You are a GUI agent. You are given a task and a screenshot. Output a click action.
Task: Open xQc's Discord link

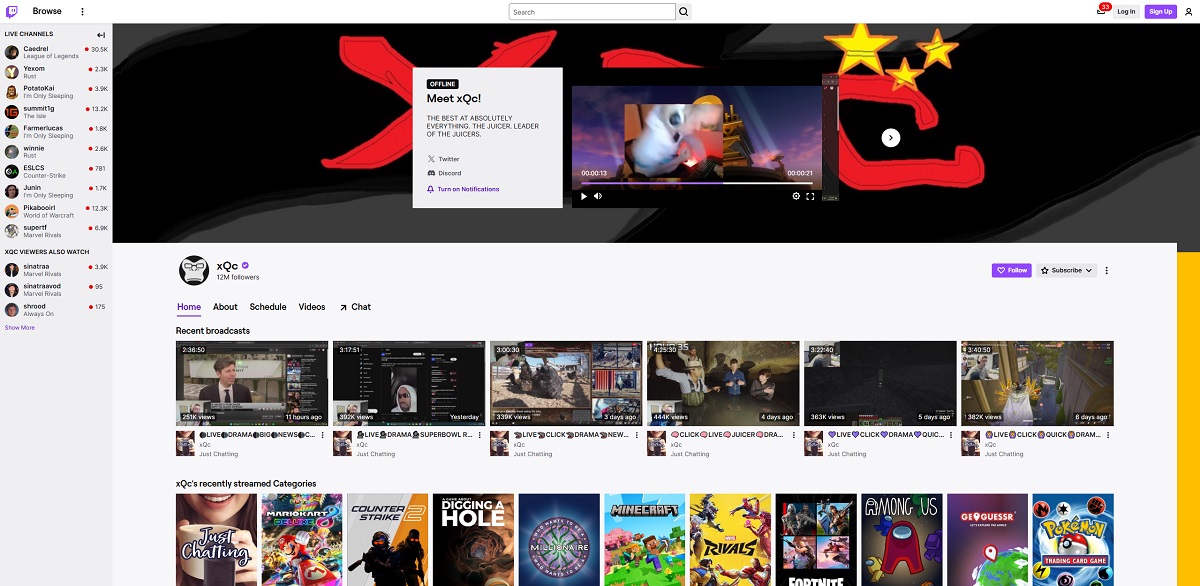(x=444, y=173)
